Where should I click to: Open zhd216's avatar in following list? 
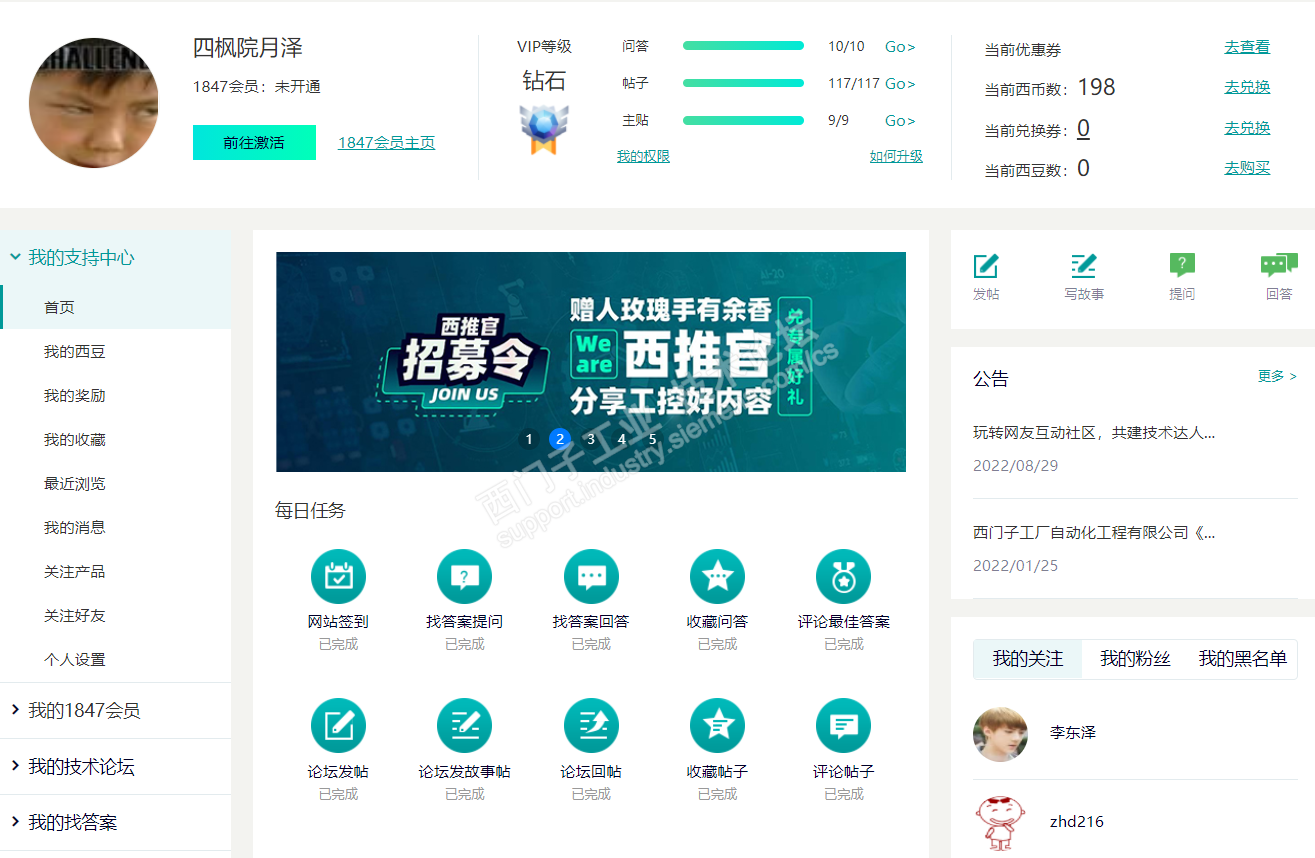pos(1000,823)
